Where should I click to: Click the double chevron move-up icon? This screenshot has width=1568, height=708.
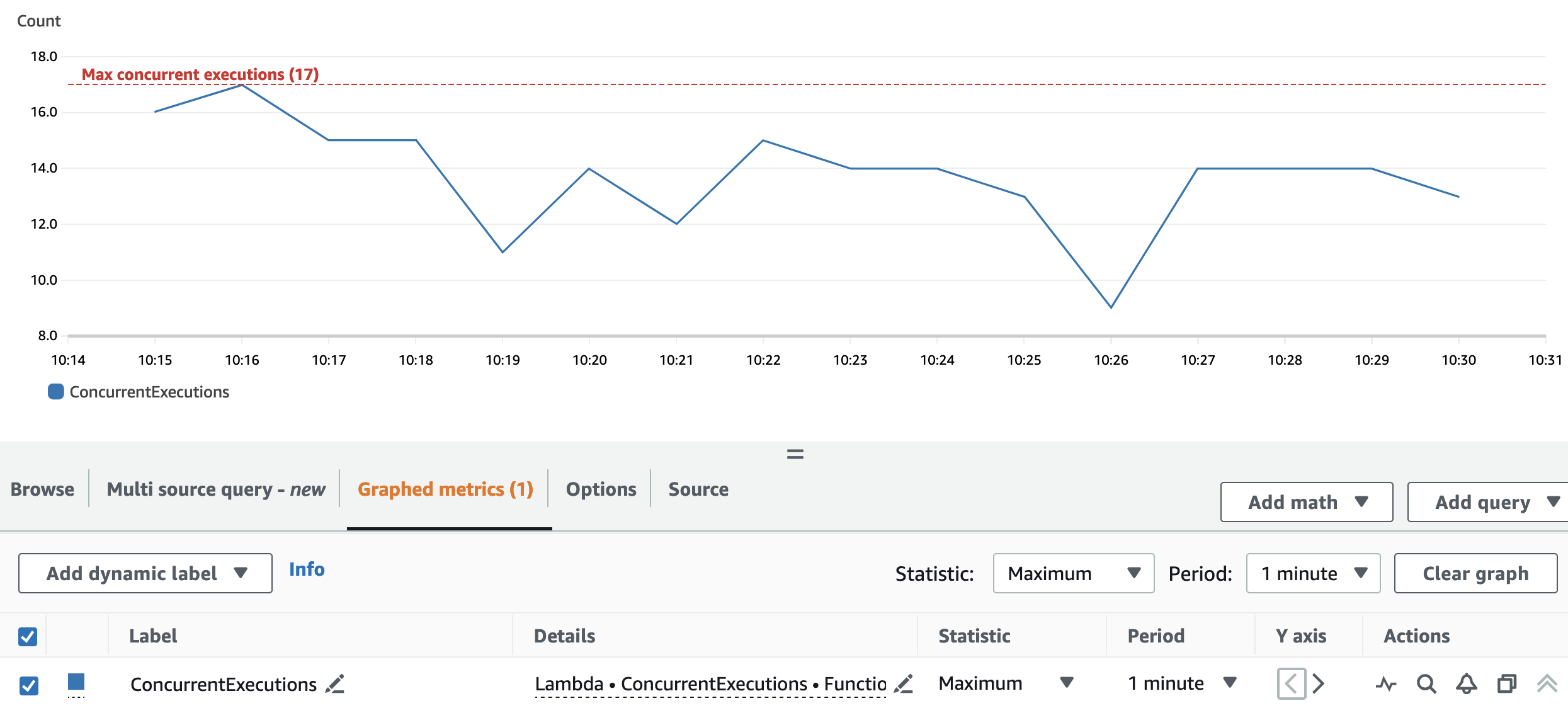1547,683
